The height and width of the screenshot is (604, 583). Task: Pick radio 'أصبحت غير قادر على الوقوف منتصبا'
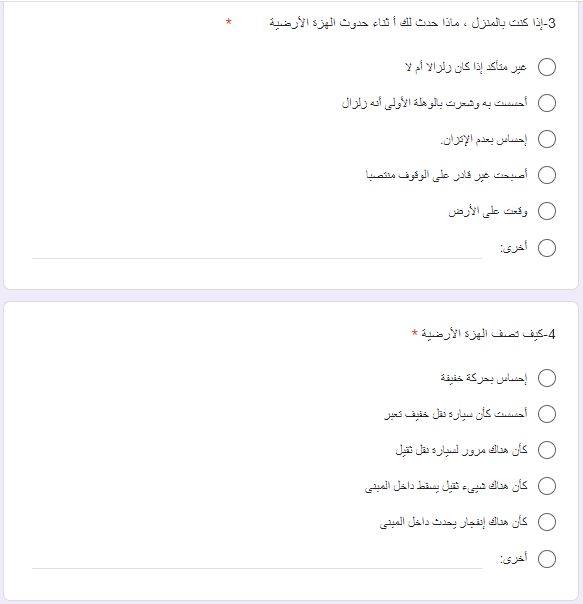[547, 175]
